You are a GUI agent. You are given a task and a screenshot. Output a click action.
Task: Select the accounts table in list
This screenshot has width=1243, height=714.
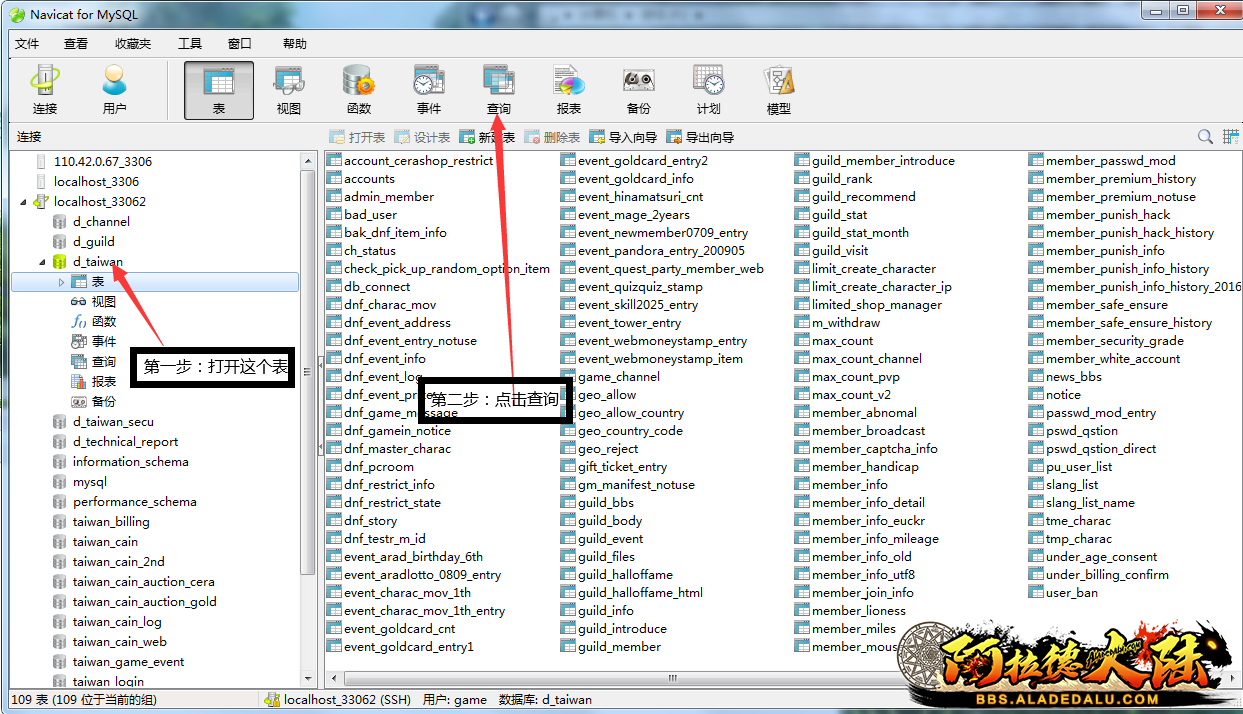(x=369, y=179)
